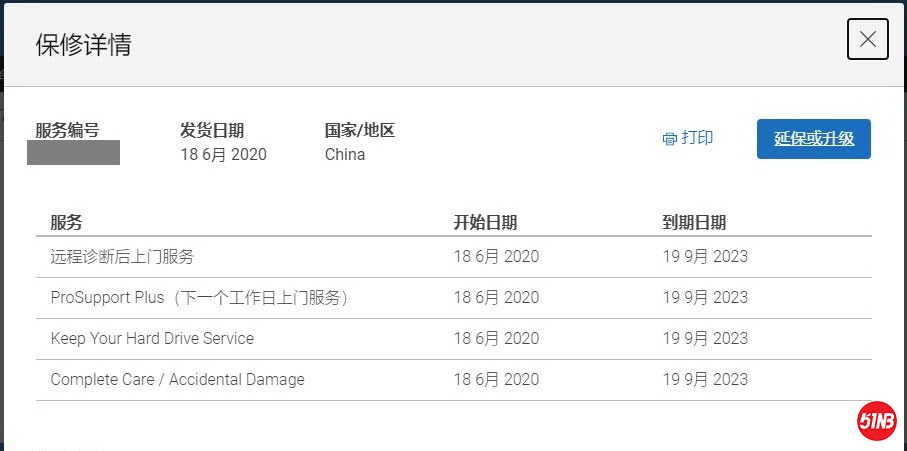Image resolution: width=907 pixels, height=451 pixels.
Task: Click the masked 服务编号 value
Action: click(x=73, y=153)
